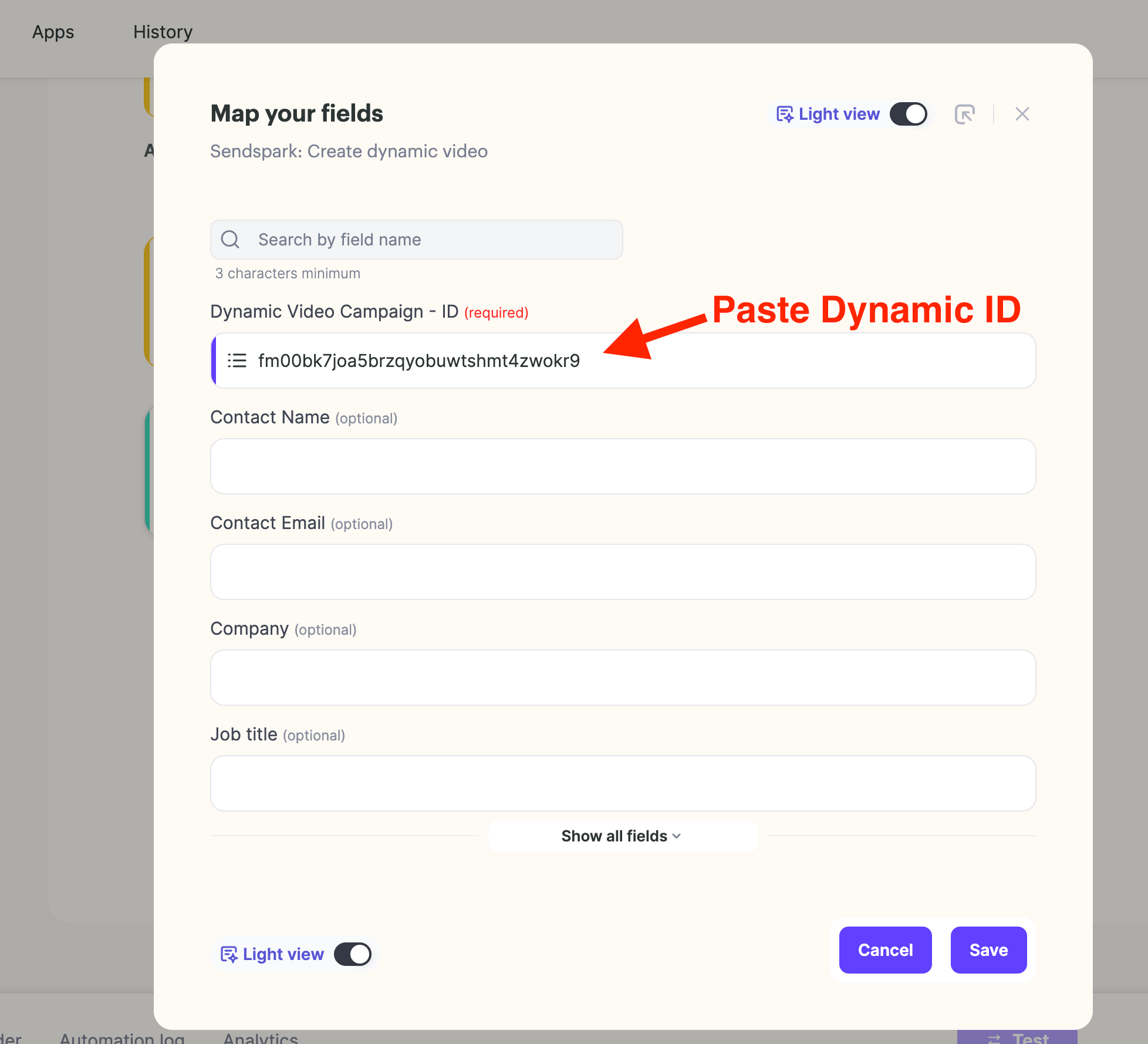Click 'Sendspark: Create dynamic video' subtitle
Screen dimensions: 1148x1044
(x=349, y=151)
